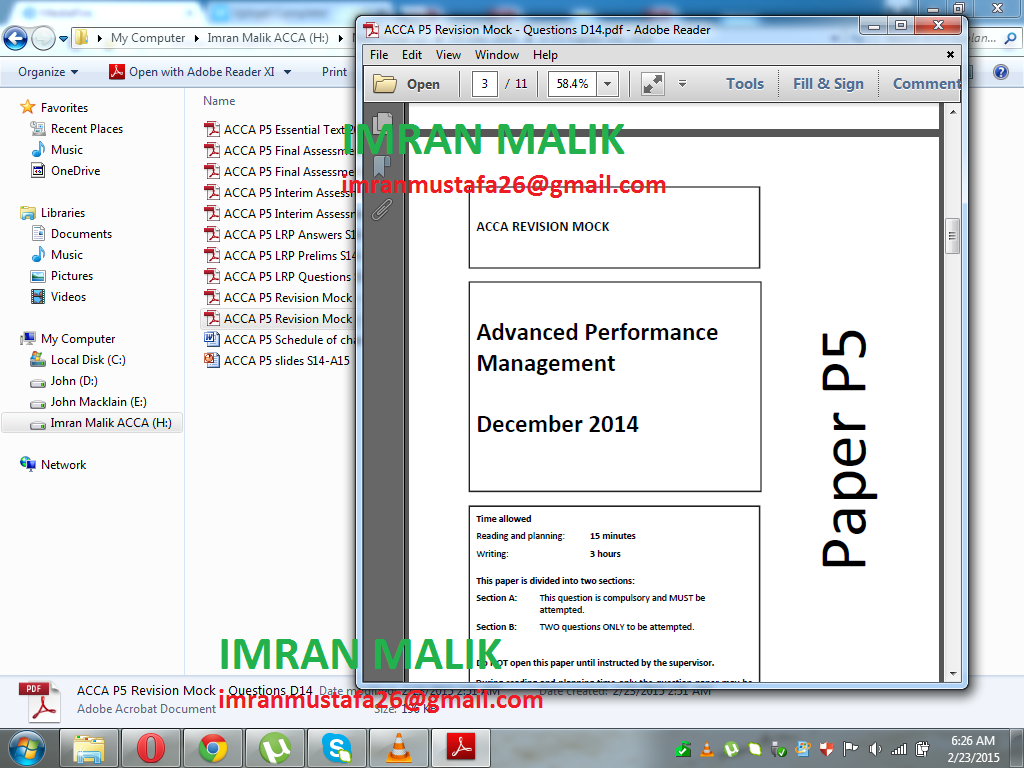Click the zoom value field showing 58.4%
Screen dimensions: 1024x768
pyautogui.click(x=573, y=84)
